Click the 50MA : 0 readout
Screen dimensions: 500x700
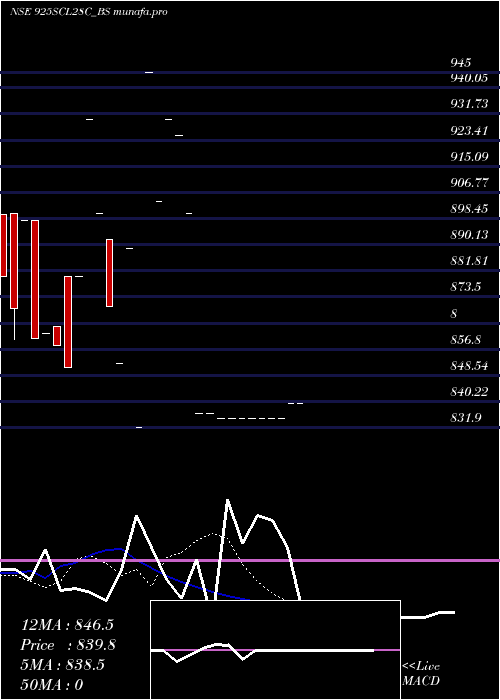52,685
